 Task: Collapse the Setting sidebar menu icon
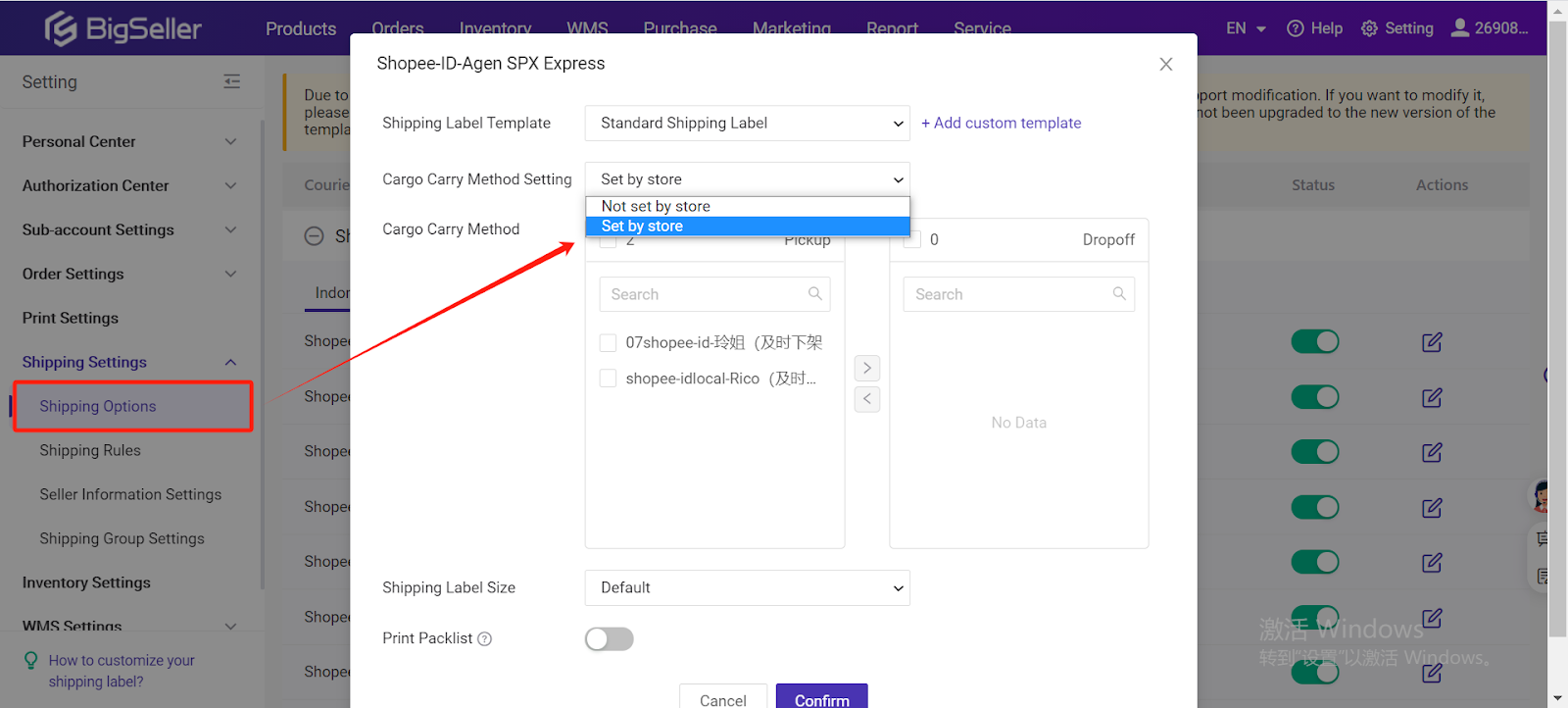click(x=231, y=81)
